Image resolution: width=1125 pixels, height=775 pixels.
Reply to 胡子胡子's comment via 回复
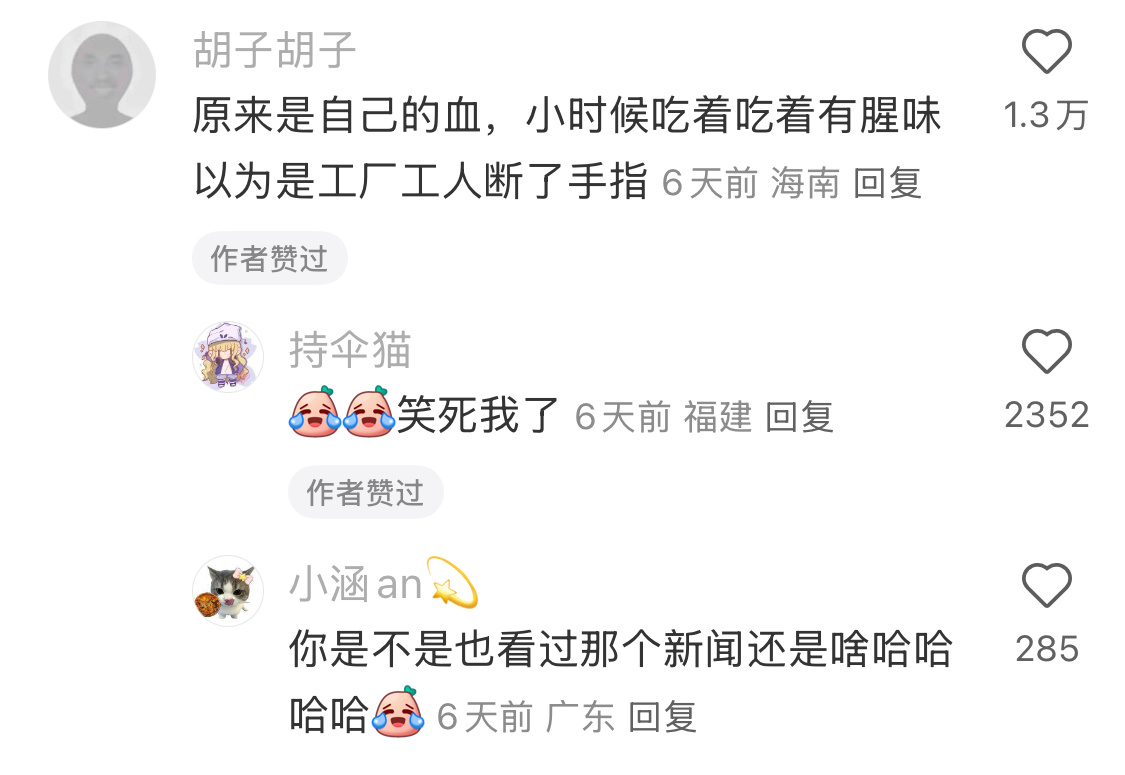888,182
